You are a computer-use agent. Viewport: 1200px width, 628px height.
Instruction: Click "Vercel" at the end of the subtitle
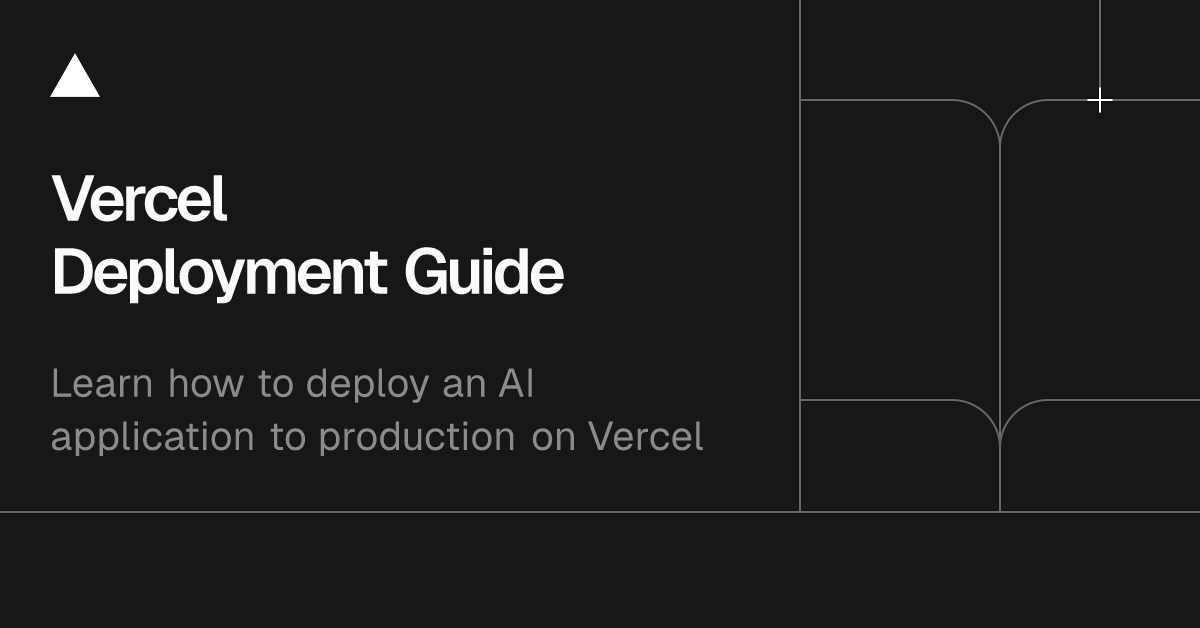click(x=646, y=438)
